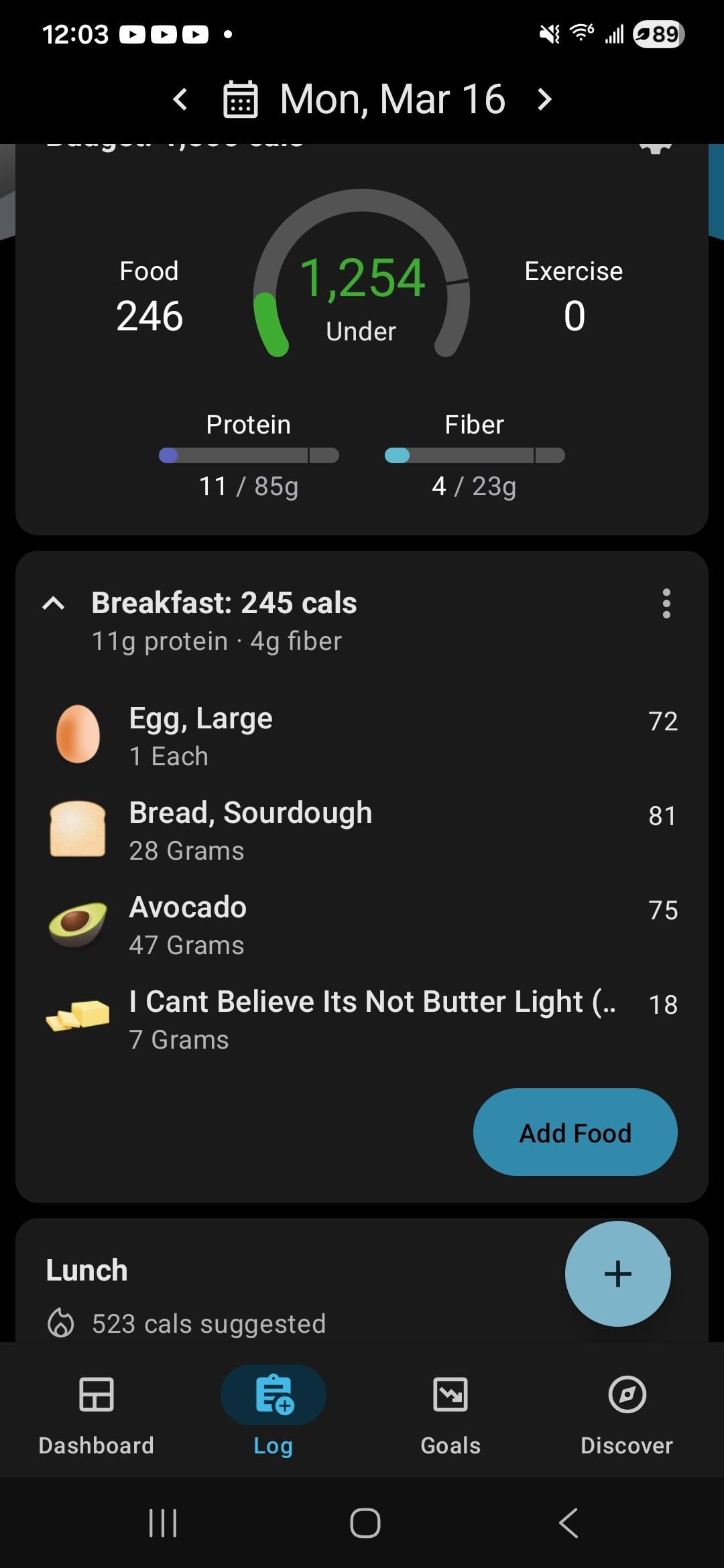Go to next day arrow
This screenshot has width=724, height=1568.
pyautogui.click(x=544, y=100)
